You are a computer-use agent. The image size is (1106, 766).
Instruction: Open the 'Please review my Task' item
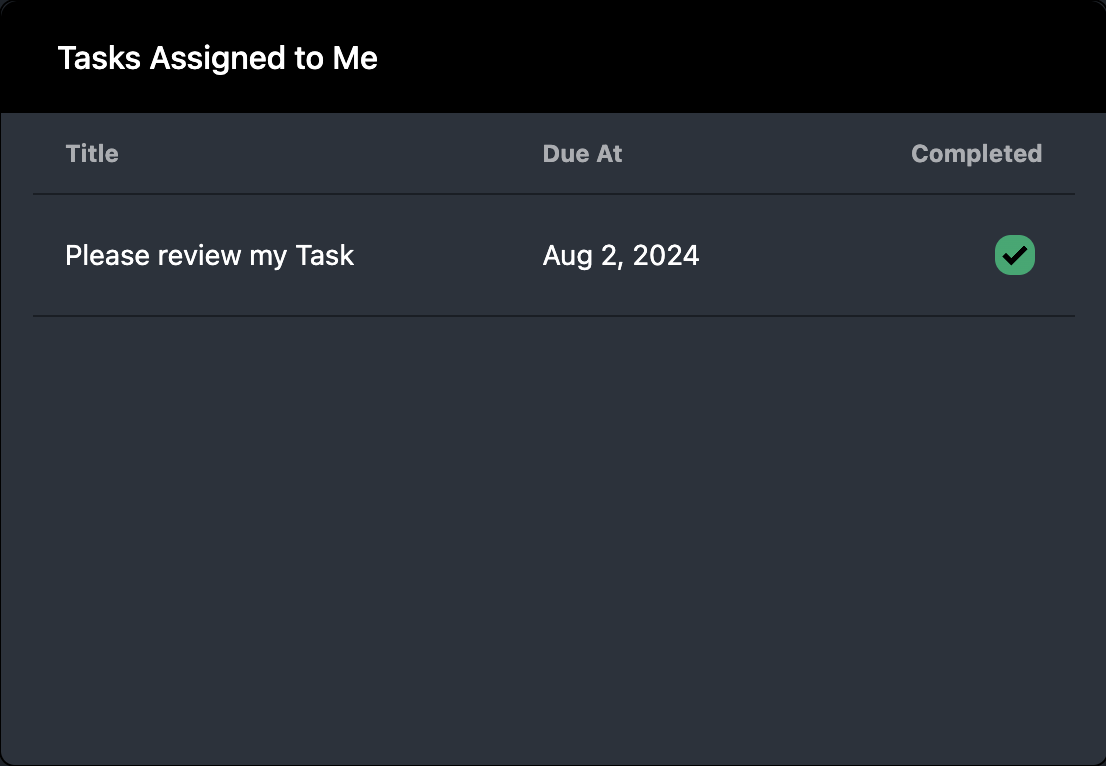click(209, 256)
